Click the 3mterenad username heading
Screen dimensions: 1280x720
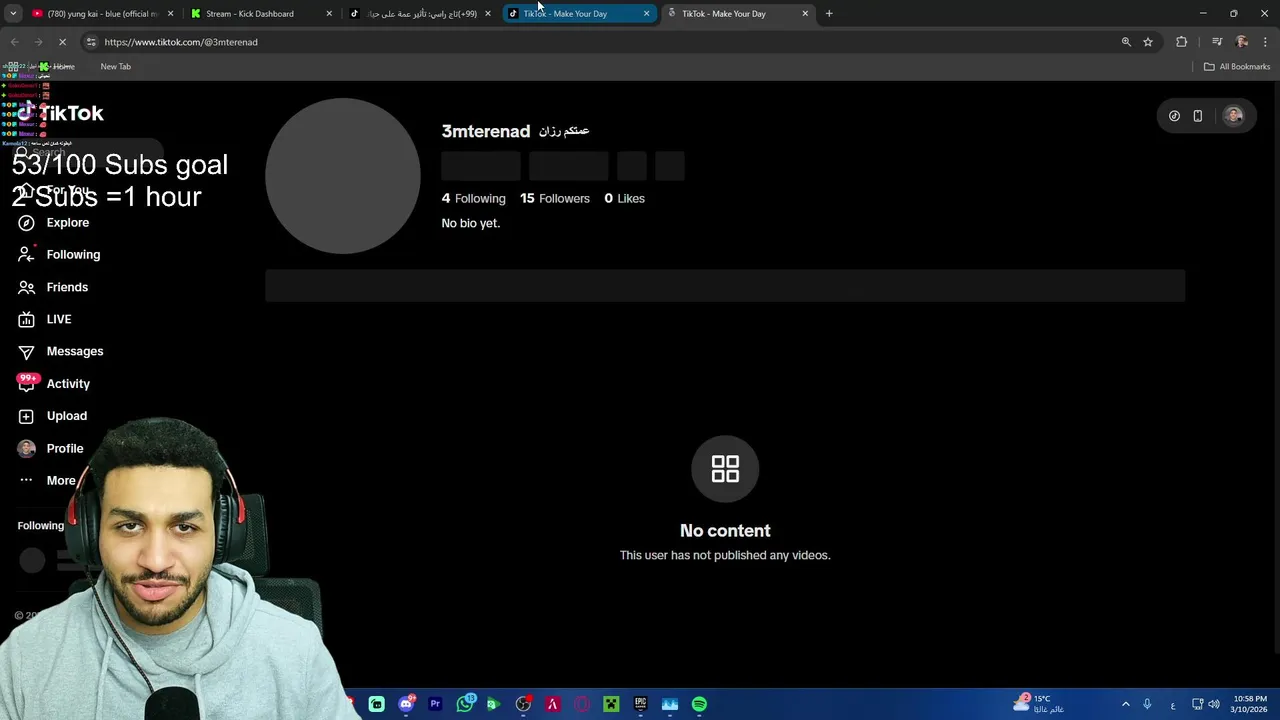(486, 131)
